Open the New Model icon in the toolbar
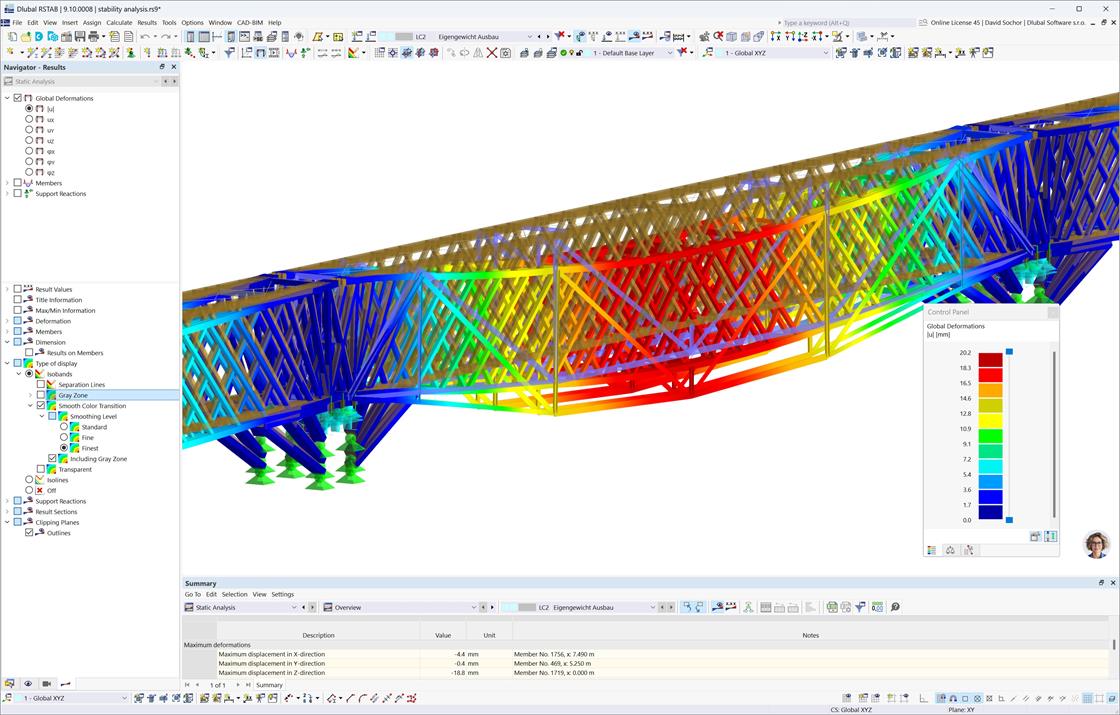The image size is (1120, 715). (x=10, y=36)
